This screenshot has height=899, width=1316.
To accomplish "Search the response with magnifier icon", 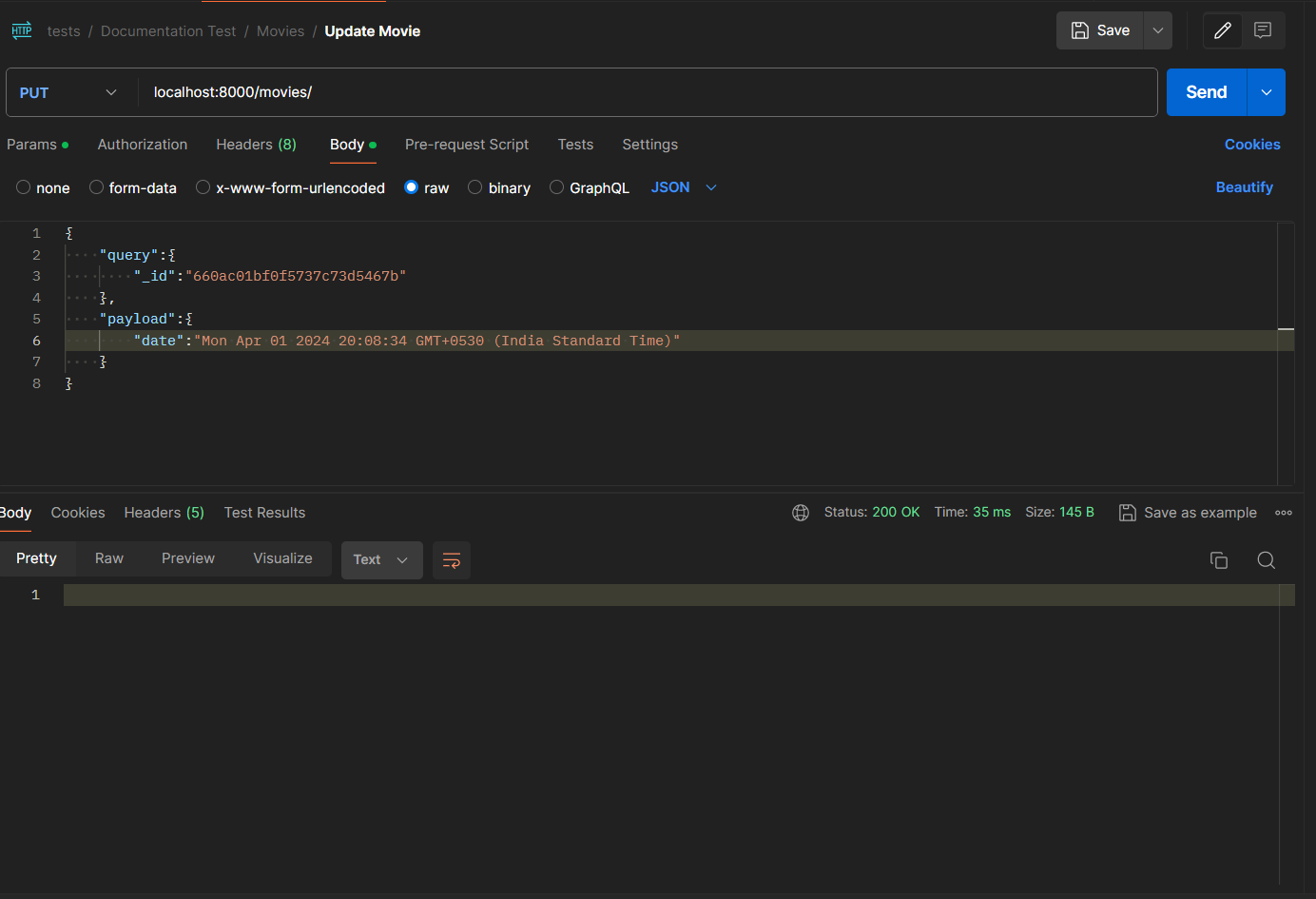I will click(1266, 560).
